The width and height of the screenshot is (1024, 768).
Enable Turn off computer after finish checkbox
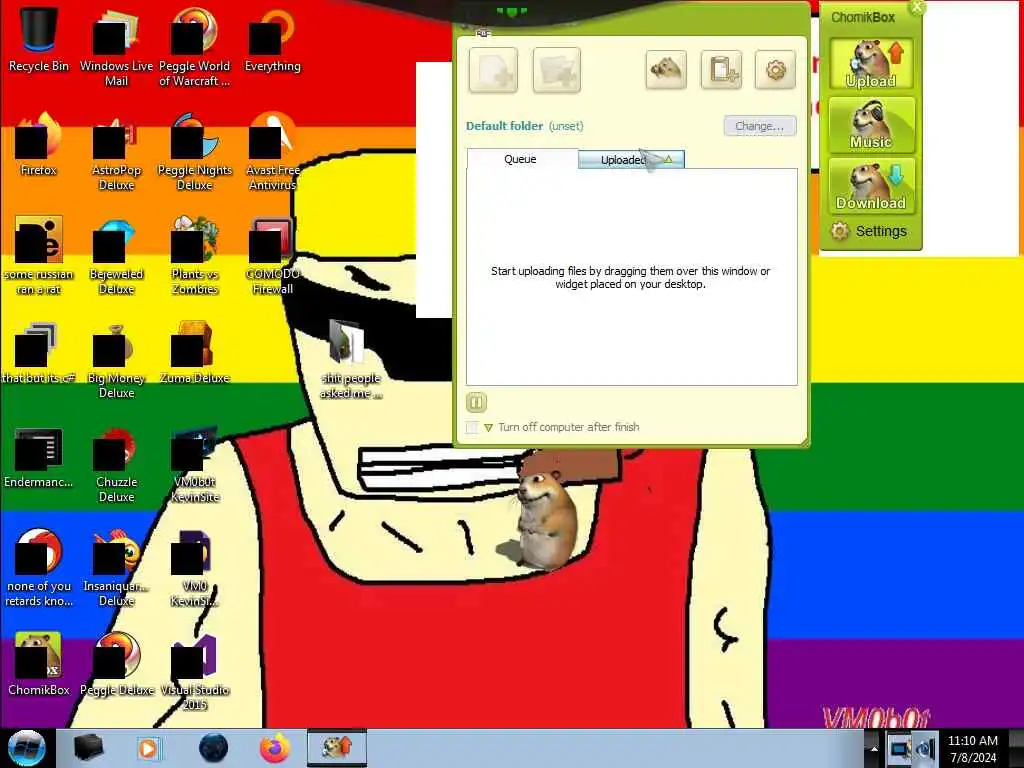[x=472, y=427]
